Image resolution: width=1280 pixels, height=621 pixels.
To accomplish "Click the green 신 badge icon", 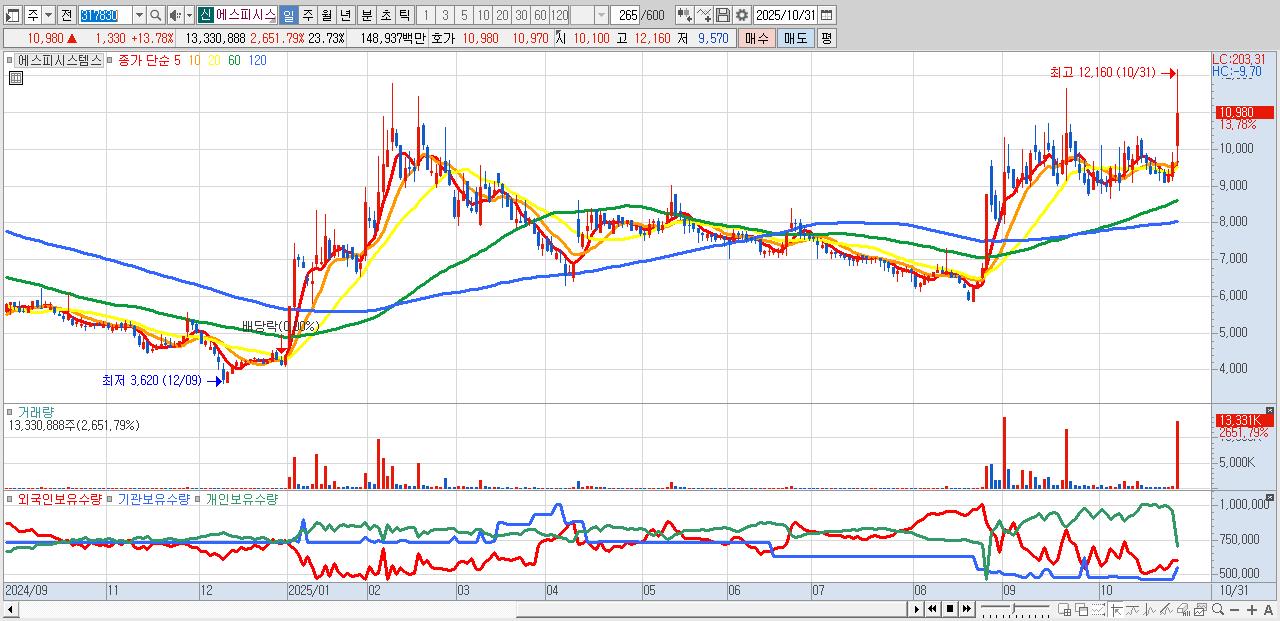I will click(x=205, y=15).
